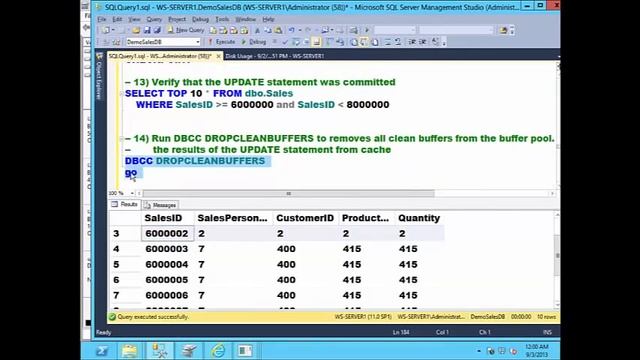
Task: Click the Paste clipboard icon
Action: 278,30
